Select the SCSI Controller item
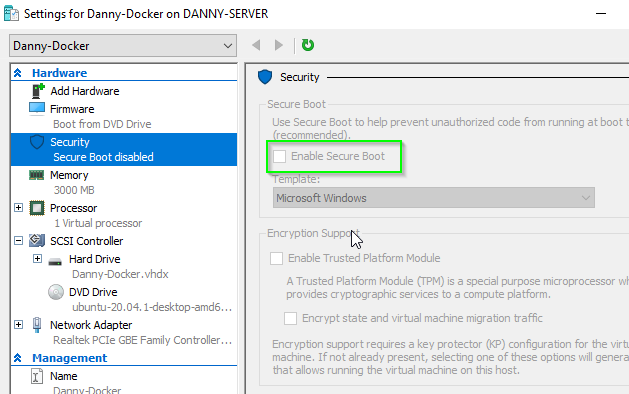Image resolution: width=629 pixels, height=394 pixels. tap(87, 241)
